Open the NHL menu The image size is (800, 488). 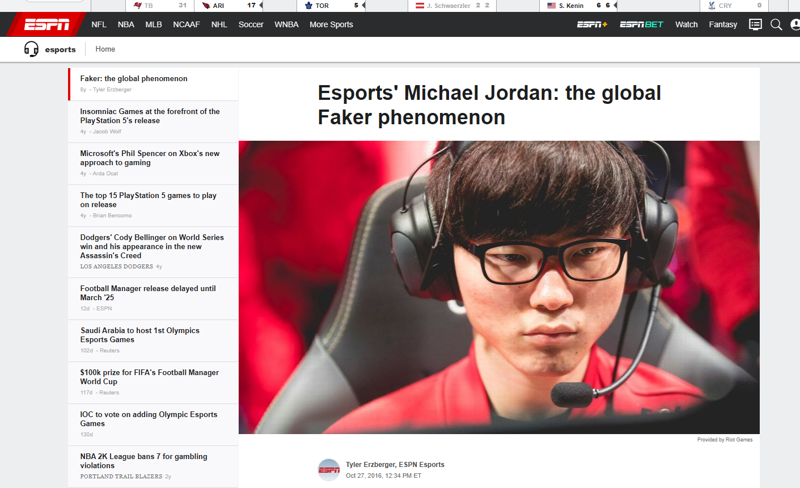219,25
